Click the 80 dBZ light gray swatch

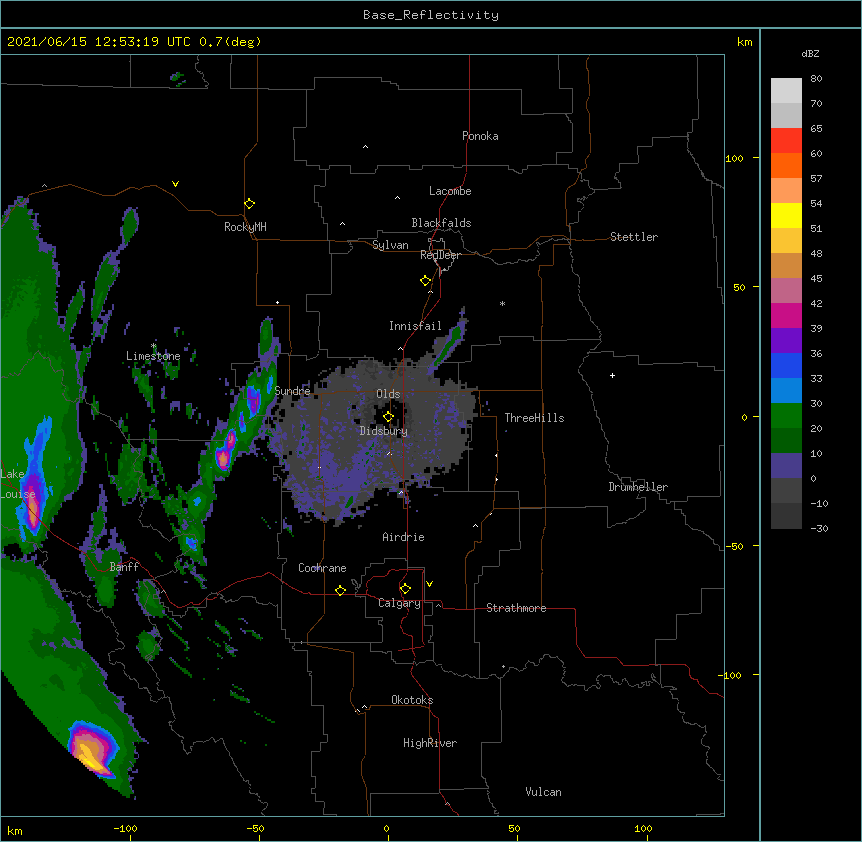[786, 90]
